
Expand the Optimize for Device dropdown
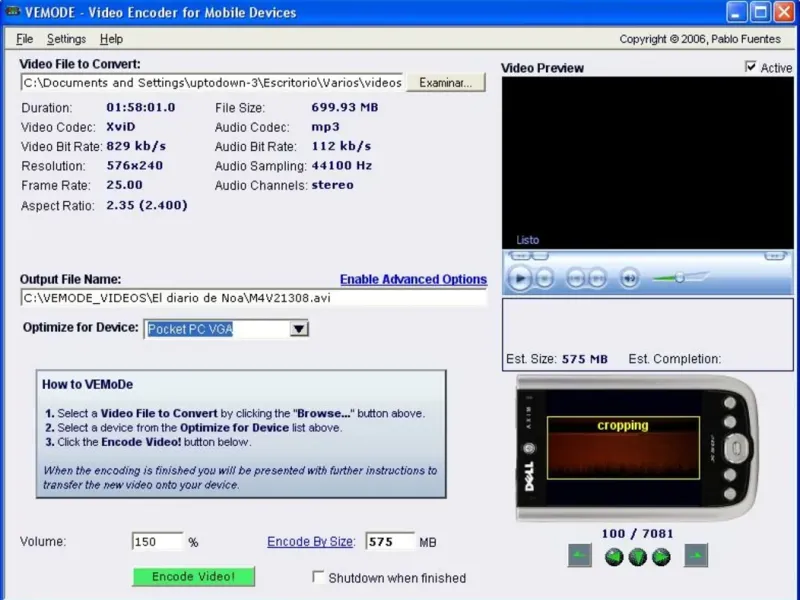(299, 328)
